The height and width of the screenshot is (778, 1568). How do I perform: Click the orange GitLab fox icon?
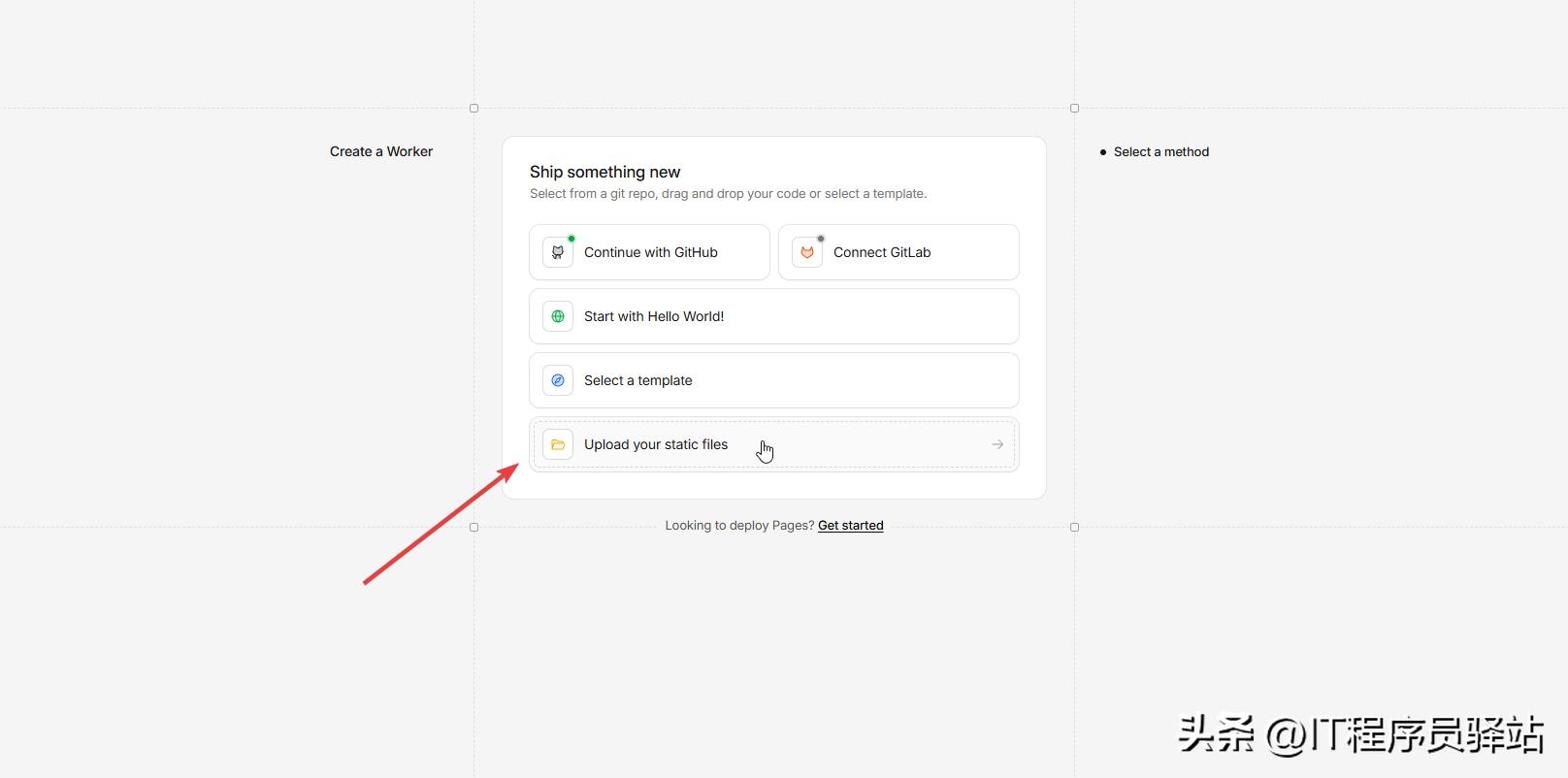pyautogui.click(x=807, y=252)
